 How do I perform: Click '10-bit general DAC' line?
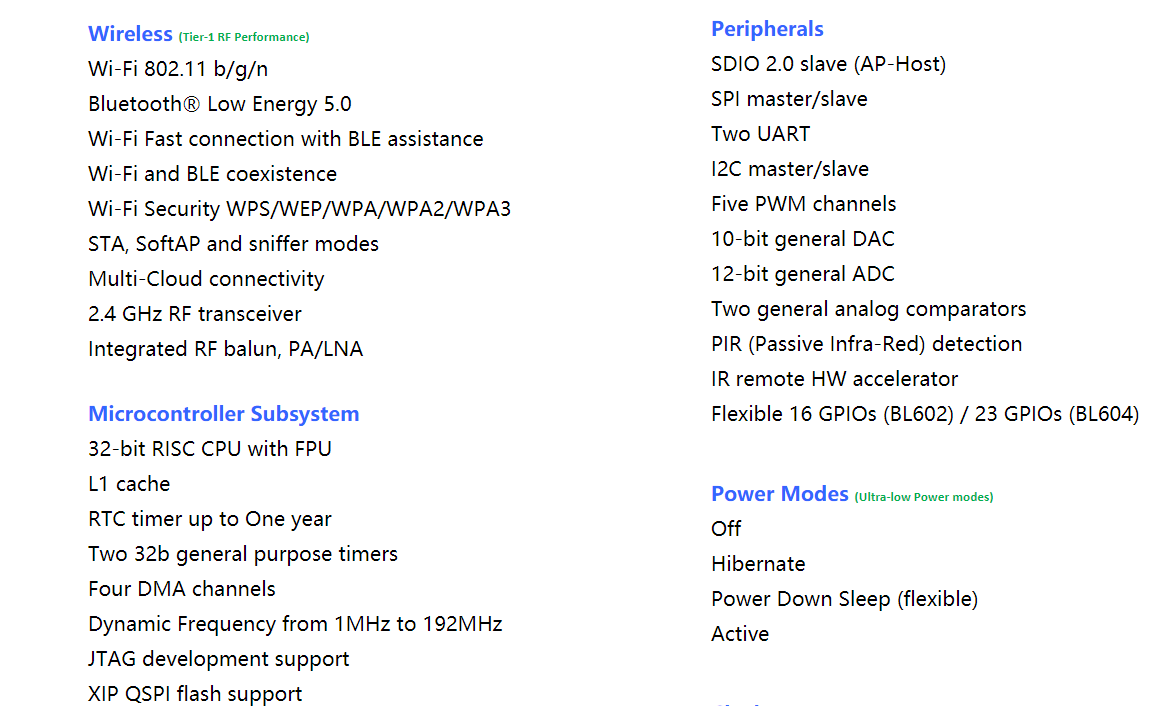[x=803, y=238]
